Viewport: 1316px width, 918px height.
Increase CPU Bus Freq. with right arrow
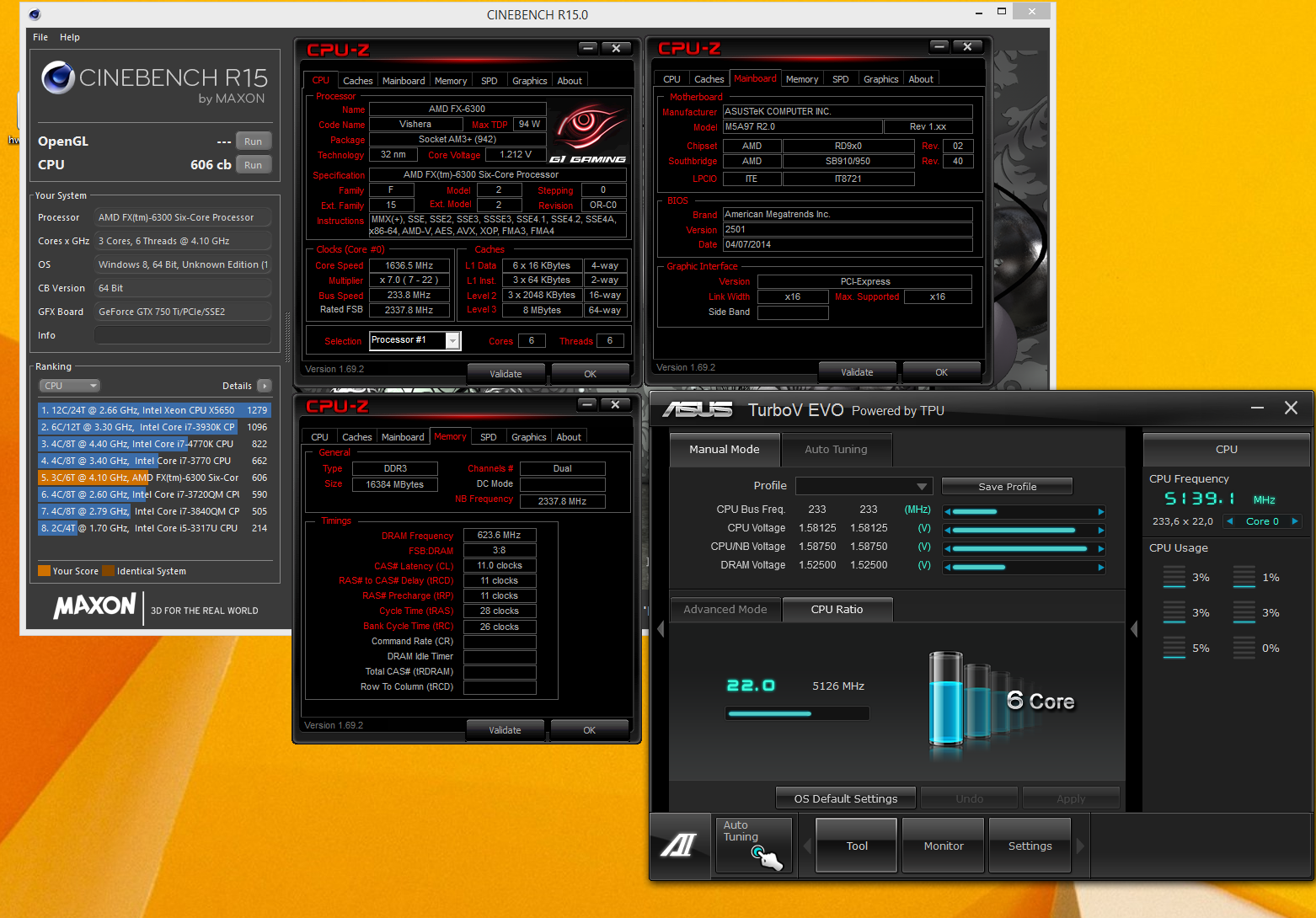click(1100, 512)
